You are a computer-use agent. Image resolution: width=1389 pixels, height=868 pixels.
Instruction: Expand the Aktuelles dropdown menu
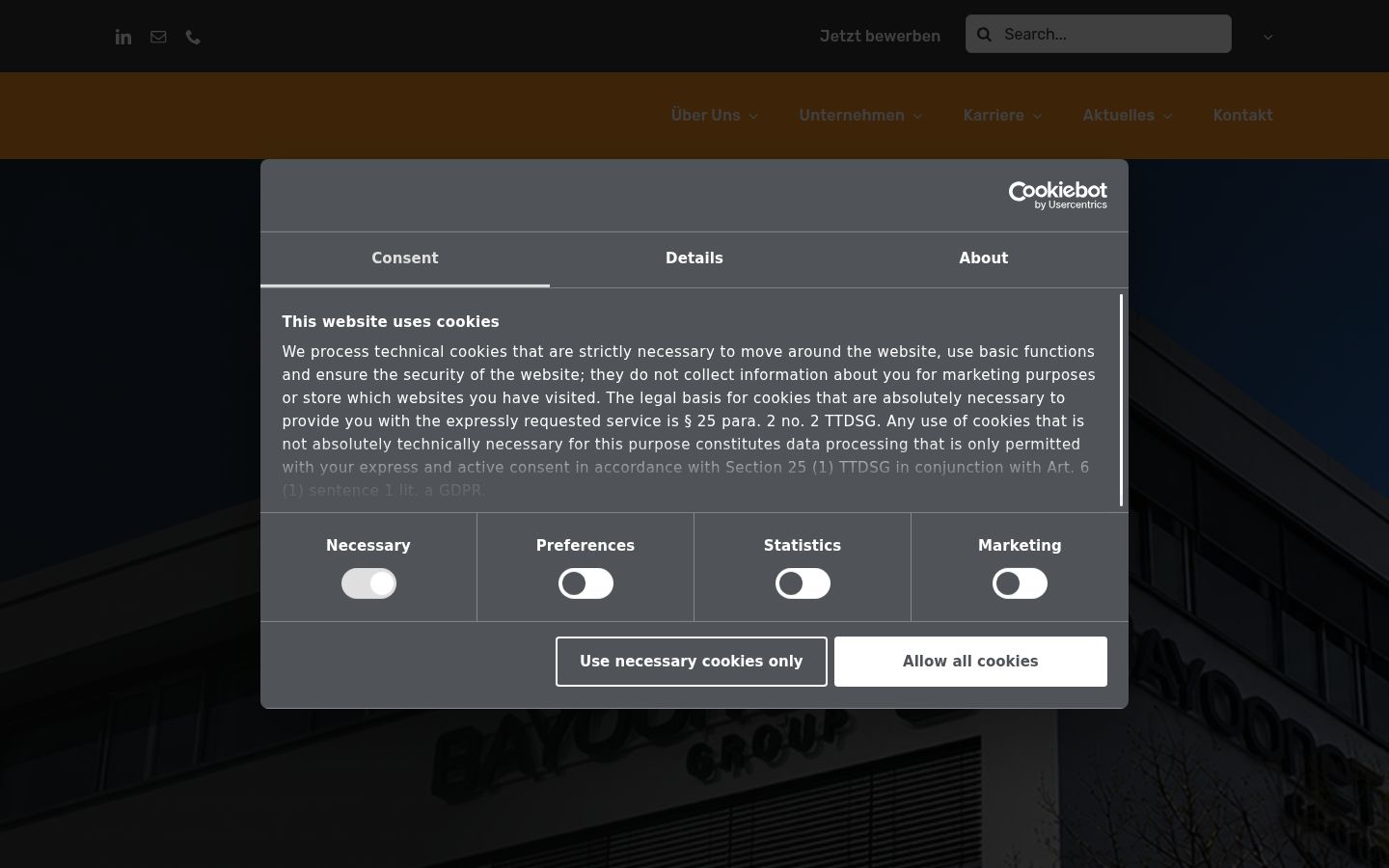tap(1128, 116)
